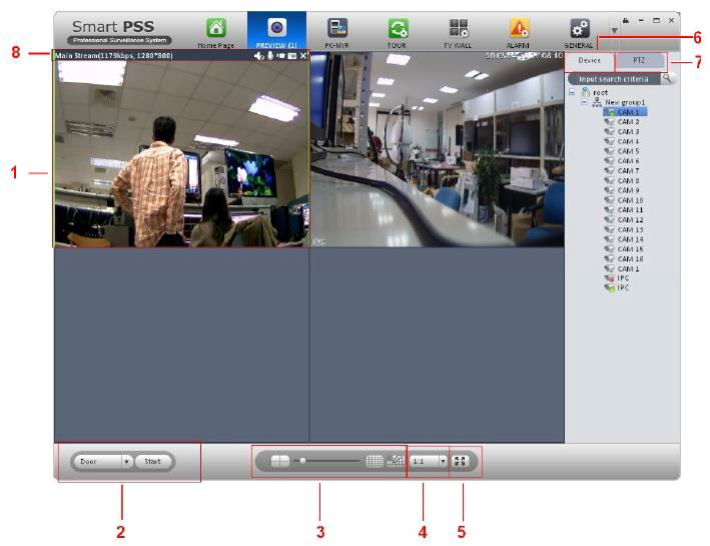Open the 1:1 aspect ratio dropdown
The image size is (710, 546).
point(443,462)
